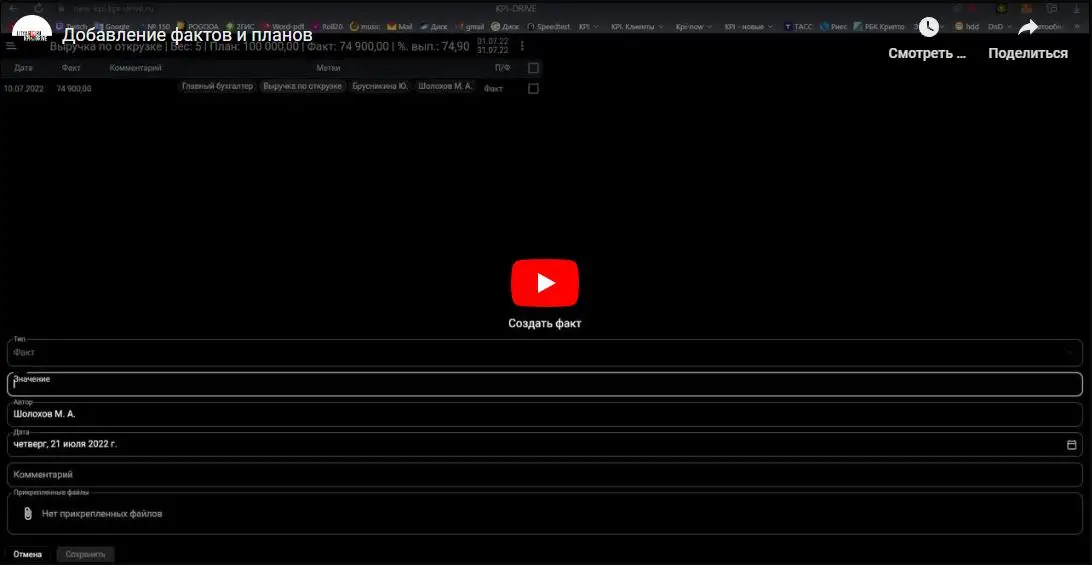The height and width of the screenshot is (565, 1092).
Task: Open the three-dot menu beside the date range
Action: 522,46
